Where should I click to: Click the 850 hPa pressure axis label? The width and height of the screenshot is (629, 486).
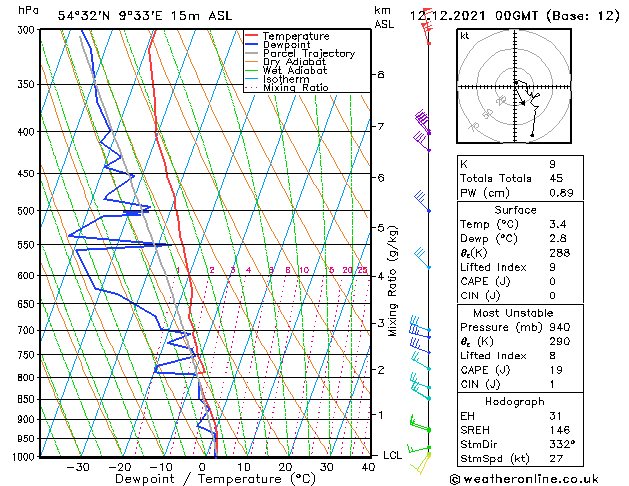pyautogui.click(x=28, y=399)
